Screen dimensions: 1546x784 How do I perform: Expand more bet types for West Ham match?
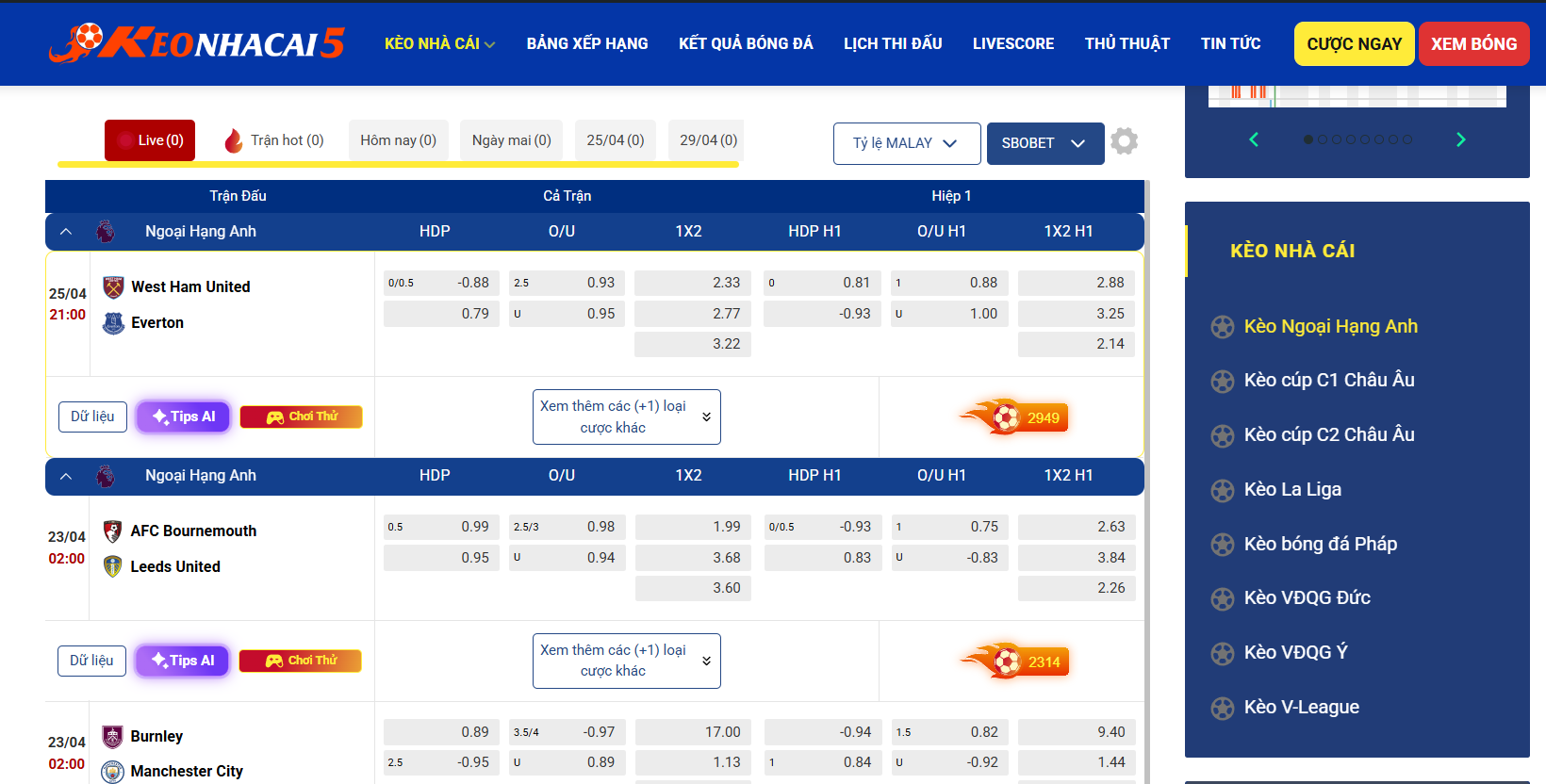point(627,416)
